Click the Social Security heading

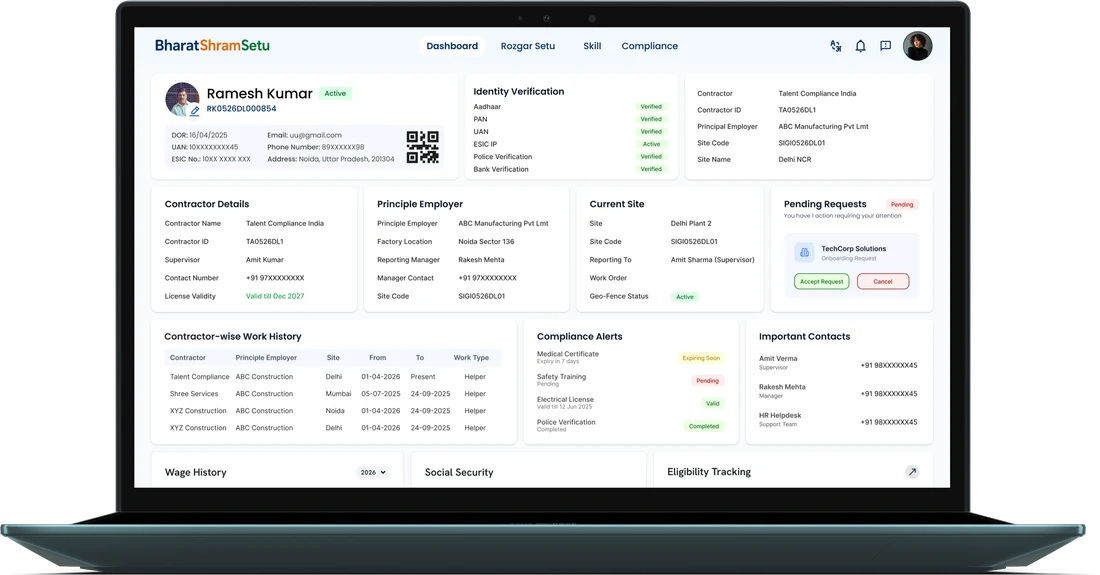click(x=459, y=473)
